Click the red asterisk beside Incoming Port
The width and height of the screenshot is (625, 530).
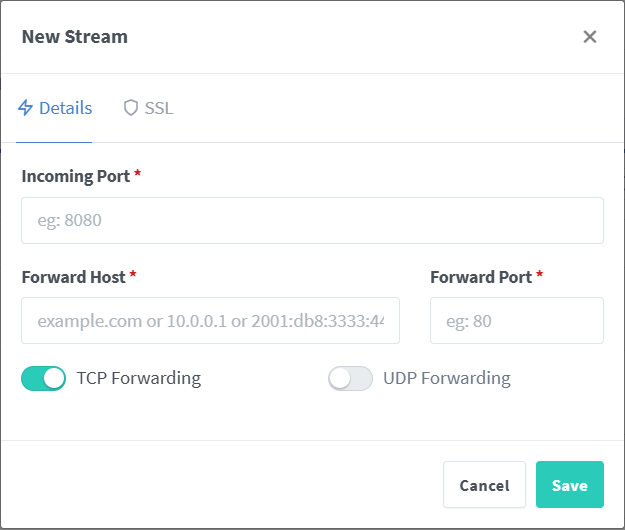[x=137, y=175]
